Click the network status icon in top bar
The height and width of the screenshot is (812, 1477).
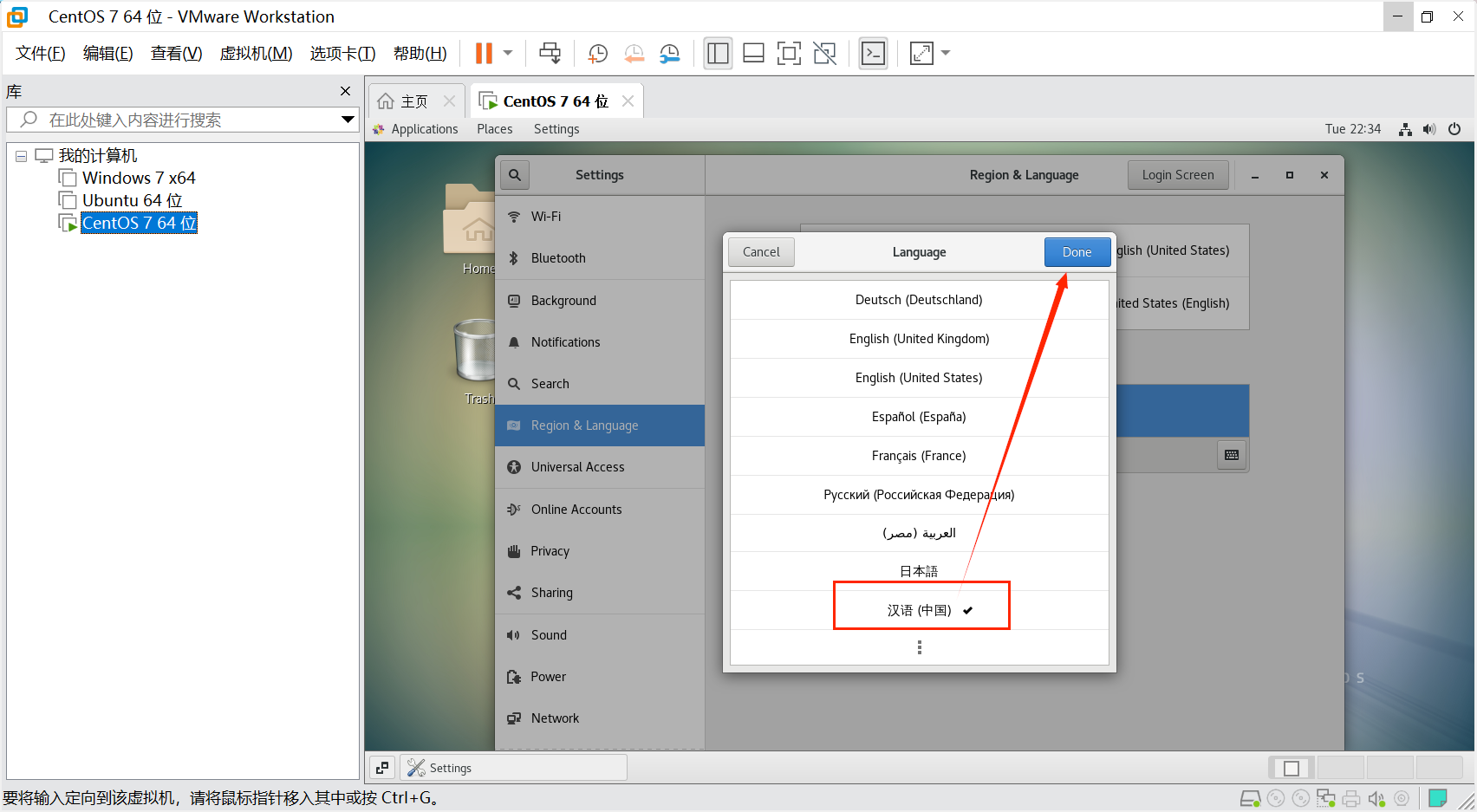tap(1405, 129)
